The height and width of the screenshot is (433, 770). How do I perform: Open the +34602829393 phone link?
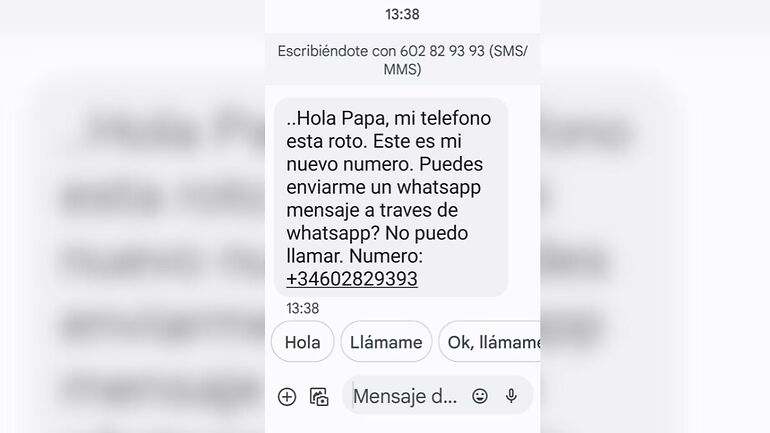point(352,279)
